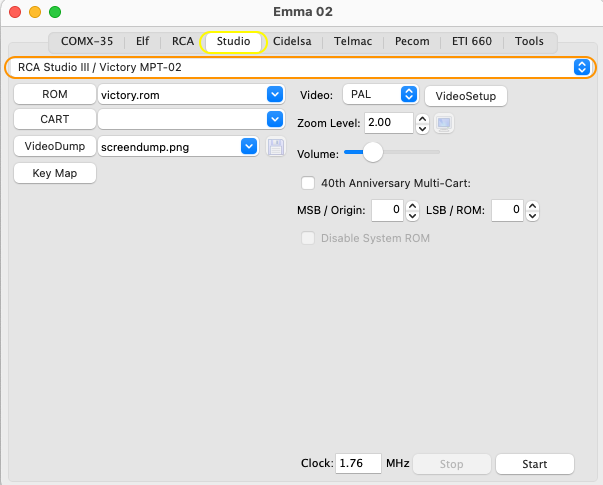This screenshot has height=485, width=603.
Task: Click the screendump.png filename field
Action: tap(169, 147)
